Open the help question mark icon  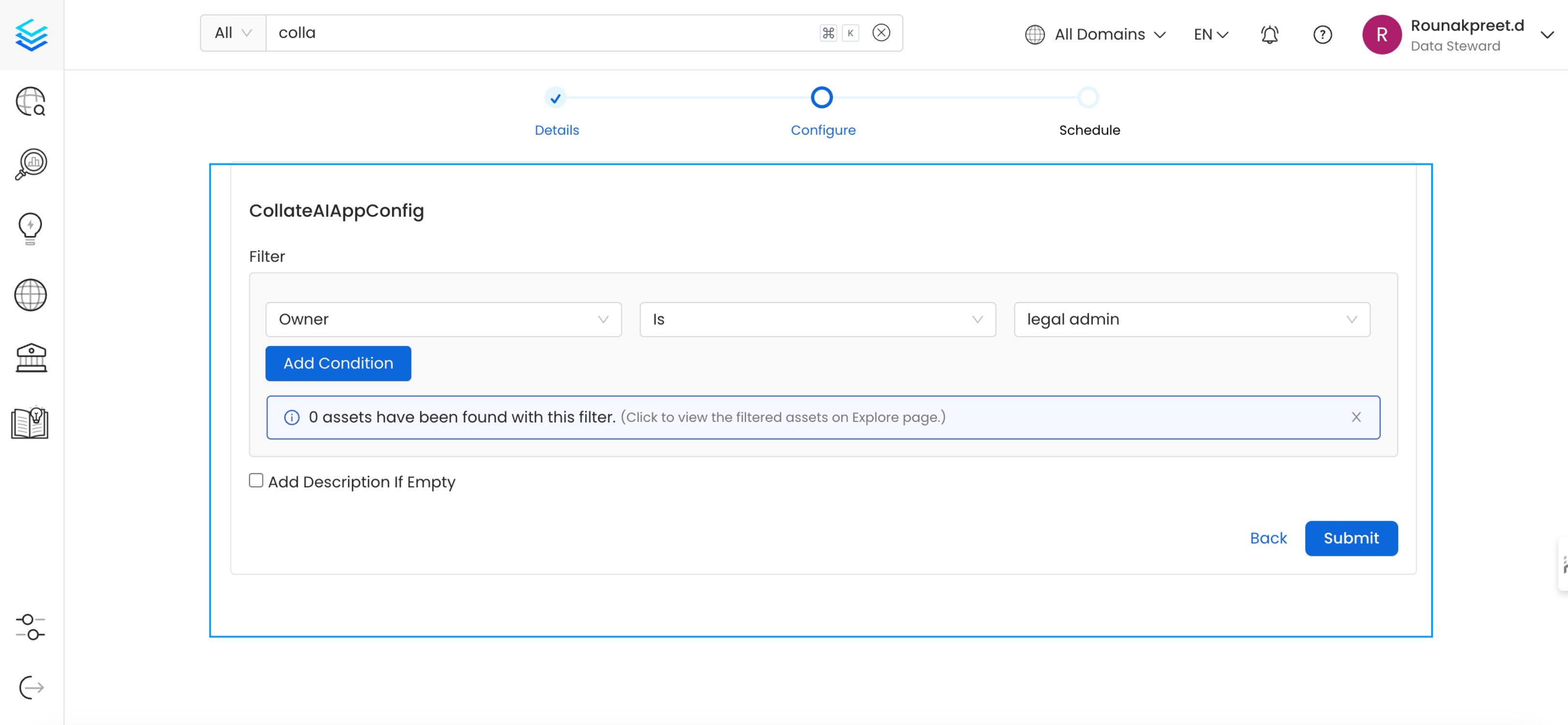pyautogui.click(x=1322, y=34)
